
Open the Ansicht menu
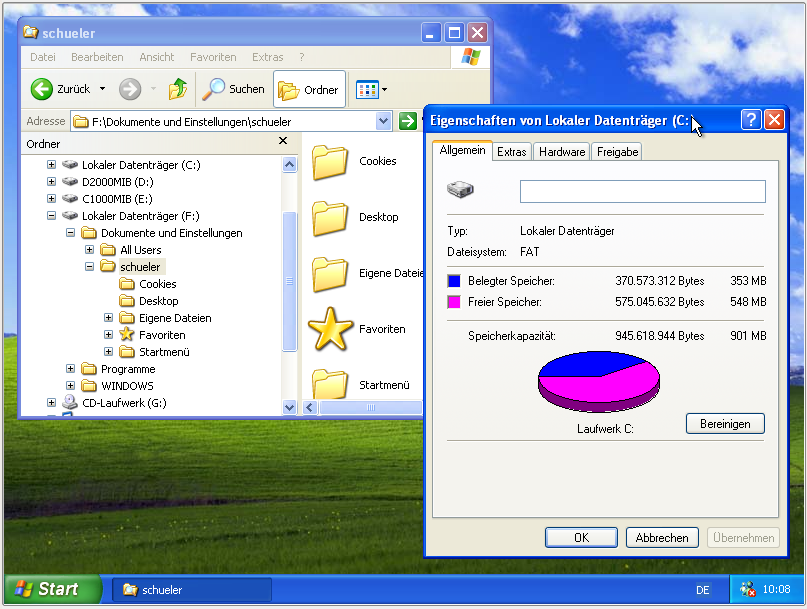(157, 57)
